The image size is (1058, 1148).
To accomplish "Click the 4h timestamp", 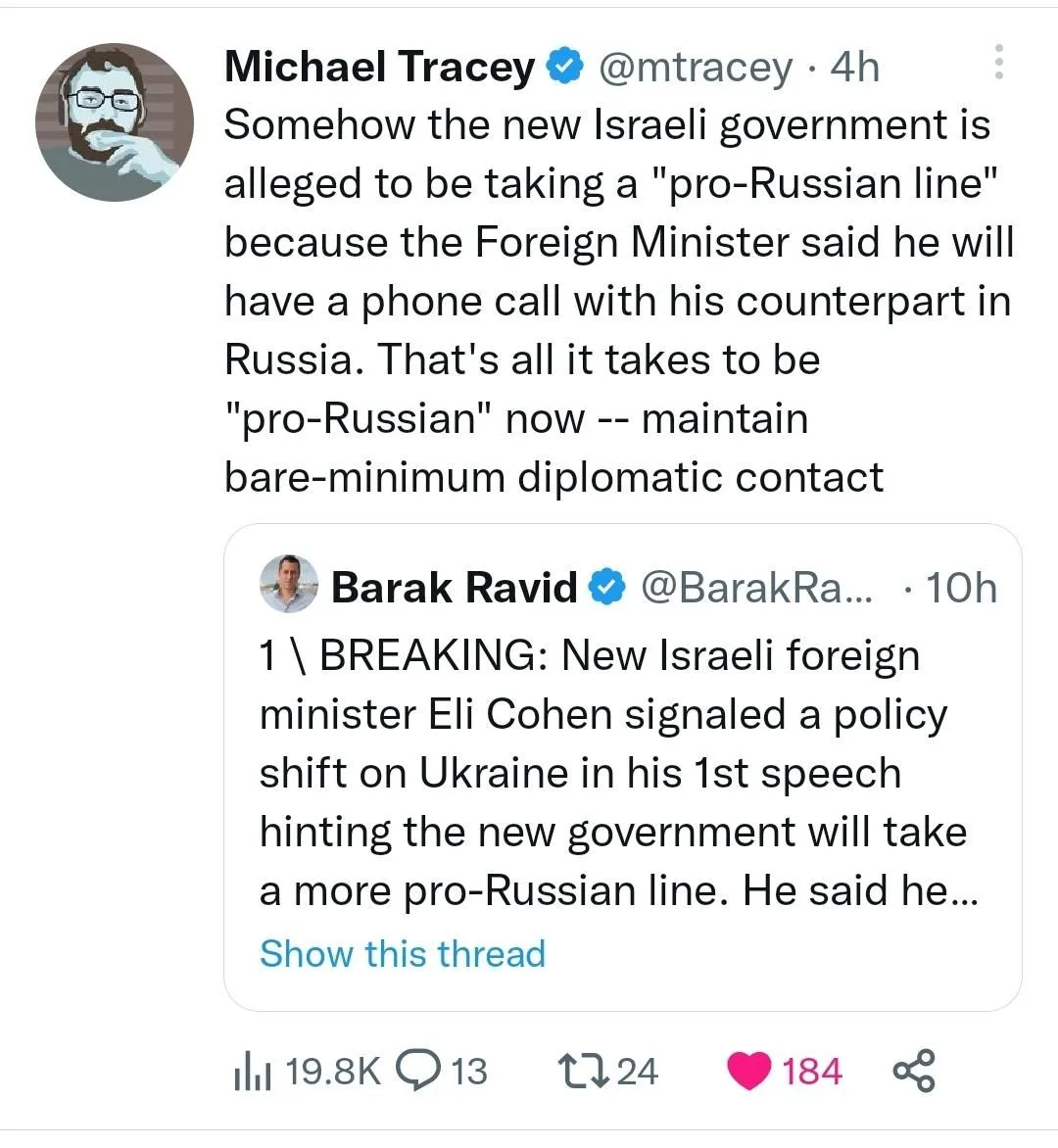I will pos(854,67).
